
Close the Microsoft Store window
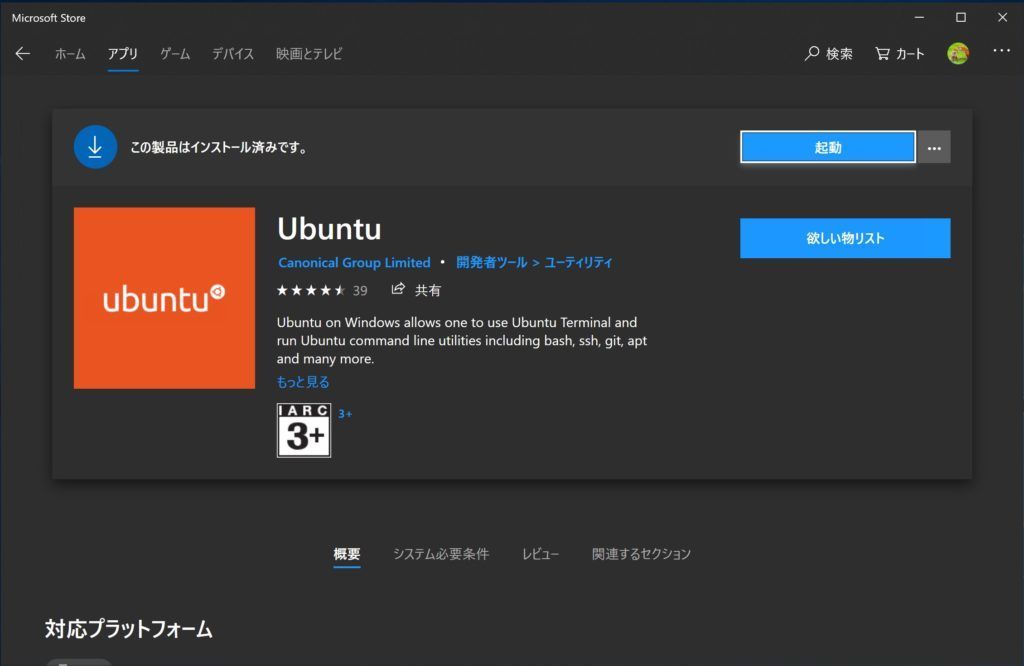tap(1002, 18)
